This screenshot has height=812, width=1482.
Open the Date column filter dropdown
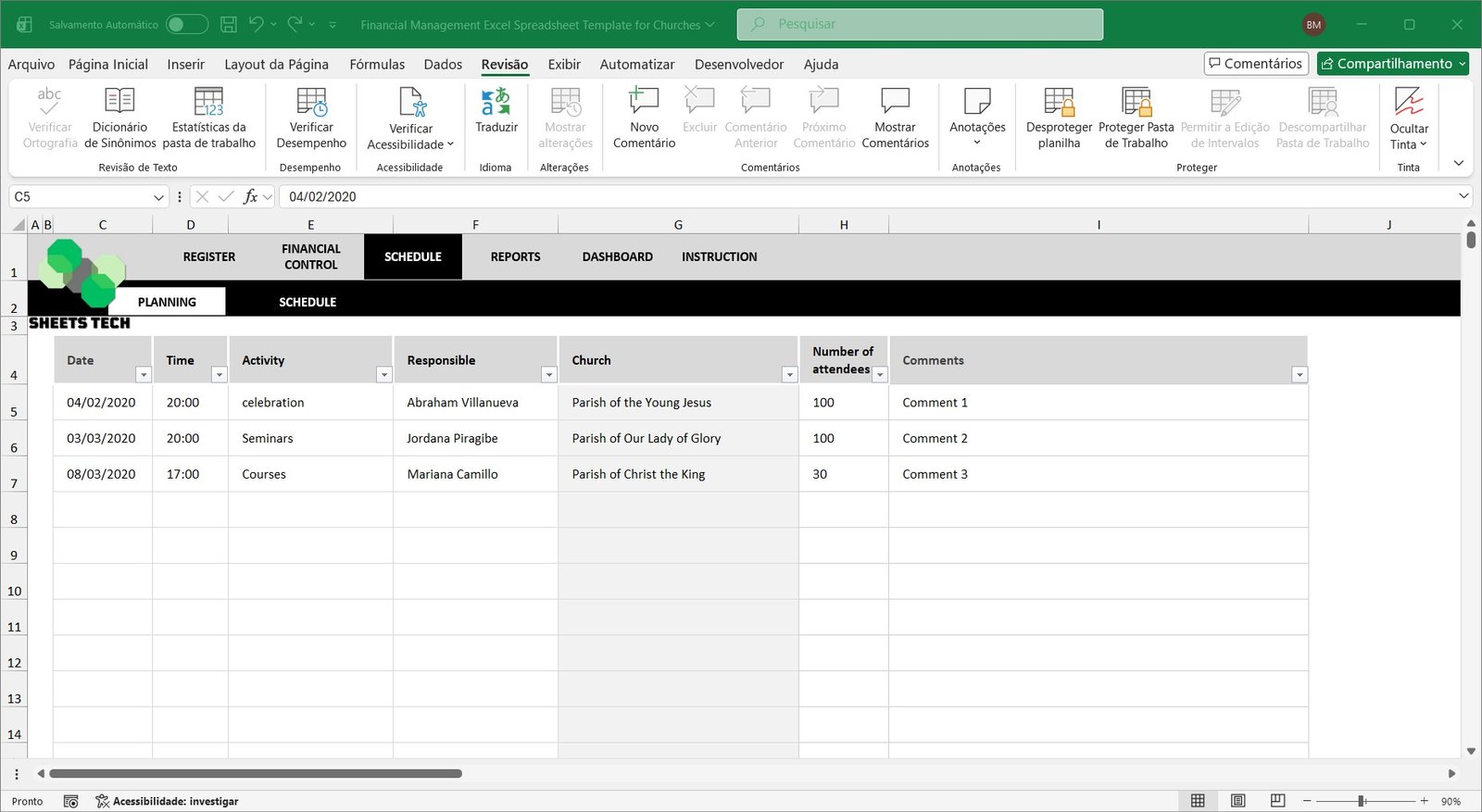(144, 375)
